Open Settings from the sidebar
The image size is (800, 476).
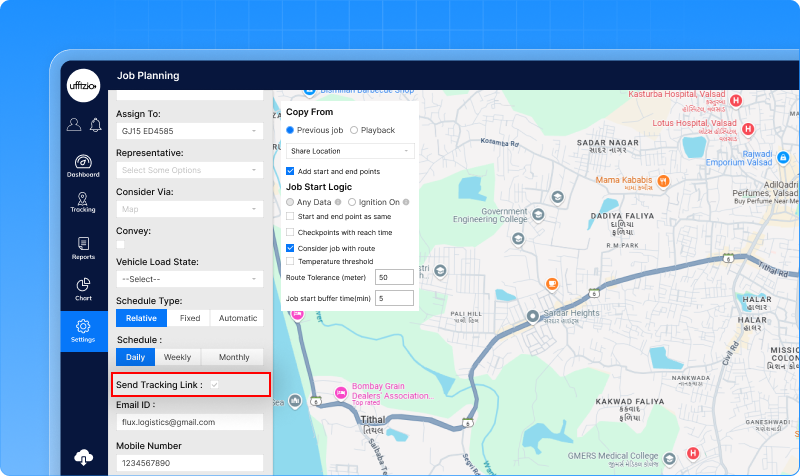coord(83,331)
